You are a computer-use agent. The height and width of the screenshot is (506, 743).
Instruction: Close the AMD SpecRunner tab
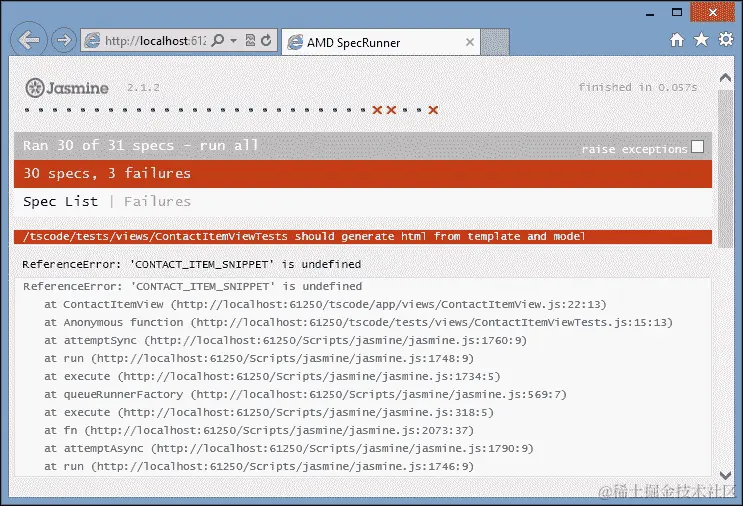click(x=470, y=42)
